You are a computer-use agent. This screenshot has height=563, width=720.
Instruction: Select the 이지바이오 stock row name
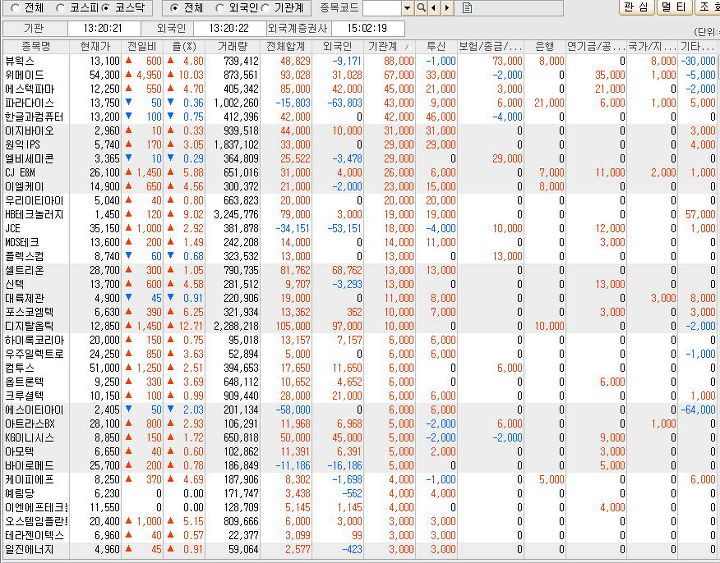pyautogui.click(x=30, y=131)
